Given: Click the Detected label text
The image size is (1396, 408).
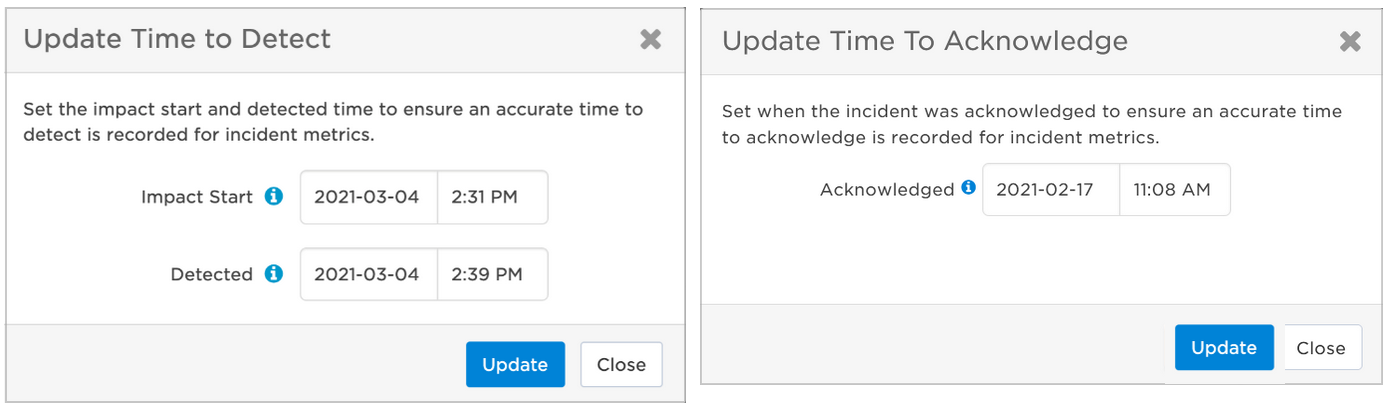Looking at the screenshot, I should click(x=212, y=274).
